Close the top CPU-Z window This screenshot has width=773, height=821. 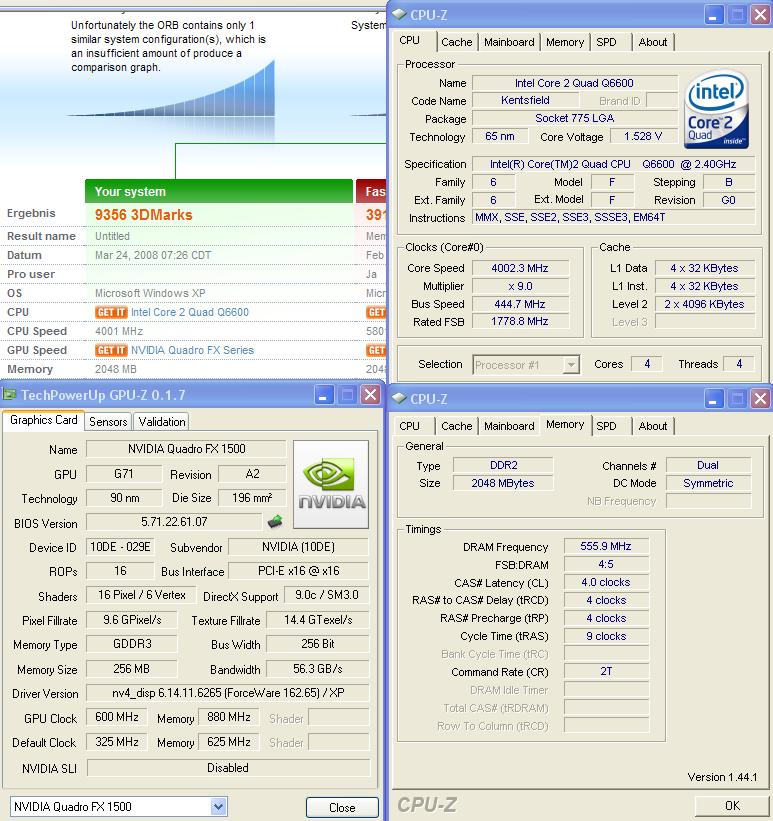pyautogui.click(x=760, y=15)
